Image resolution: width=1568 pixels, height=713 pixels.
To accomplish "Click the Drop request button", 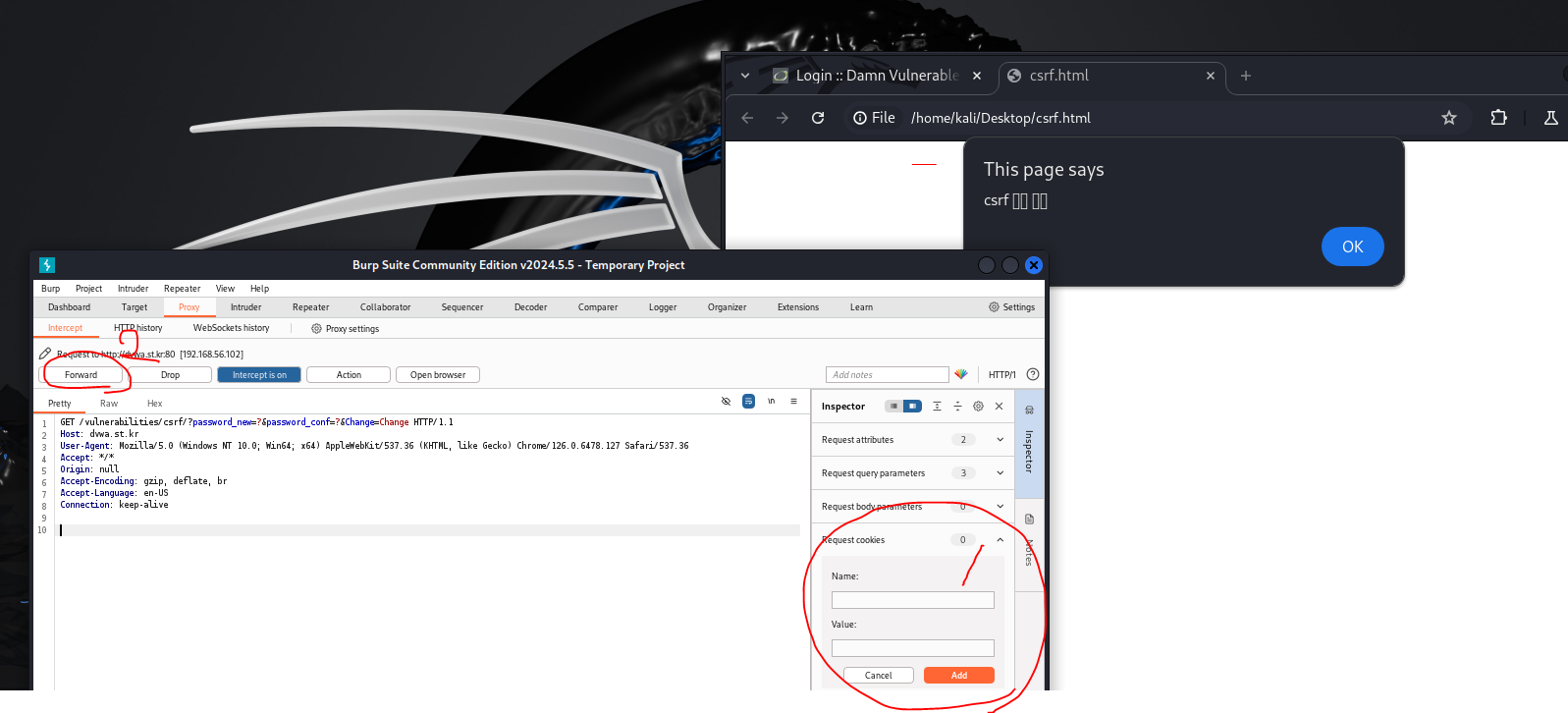I will pyautogui.click(x=170, y=375).
